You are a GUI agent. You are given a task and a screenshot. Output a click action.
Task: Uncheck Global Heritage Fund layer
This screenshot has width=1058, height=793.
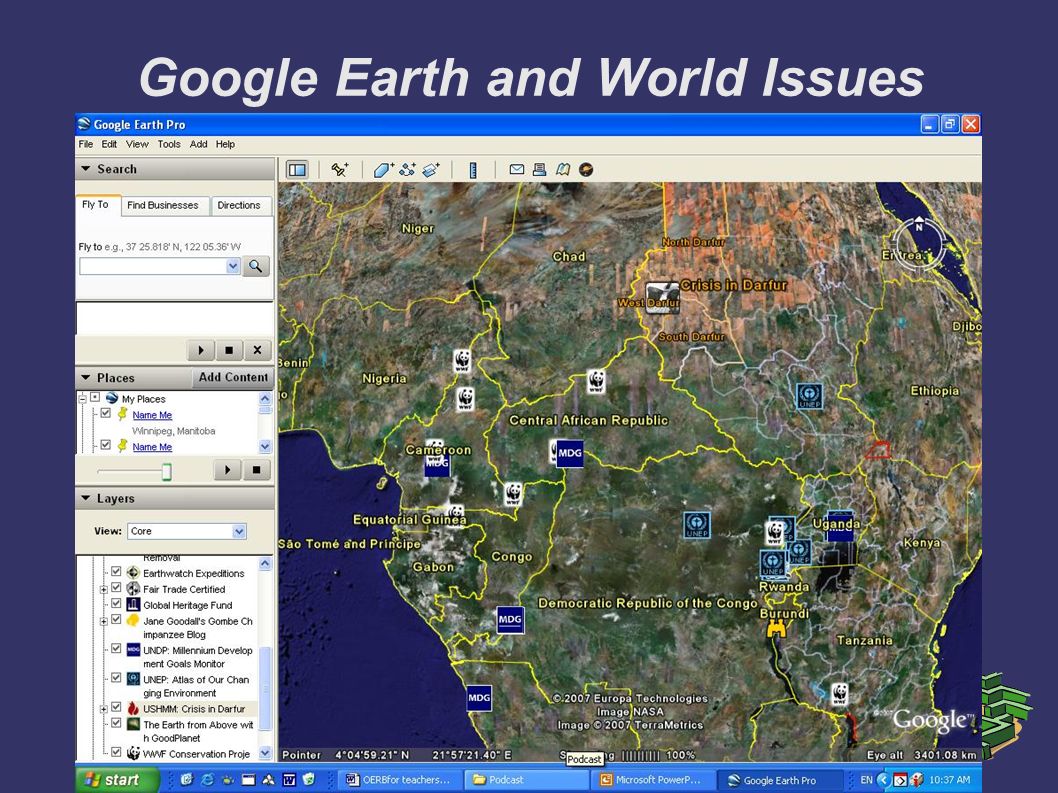(116, 604)
